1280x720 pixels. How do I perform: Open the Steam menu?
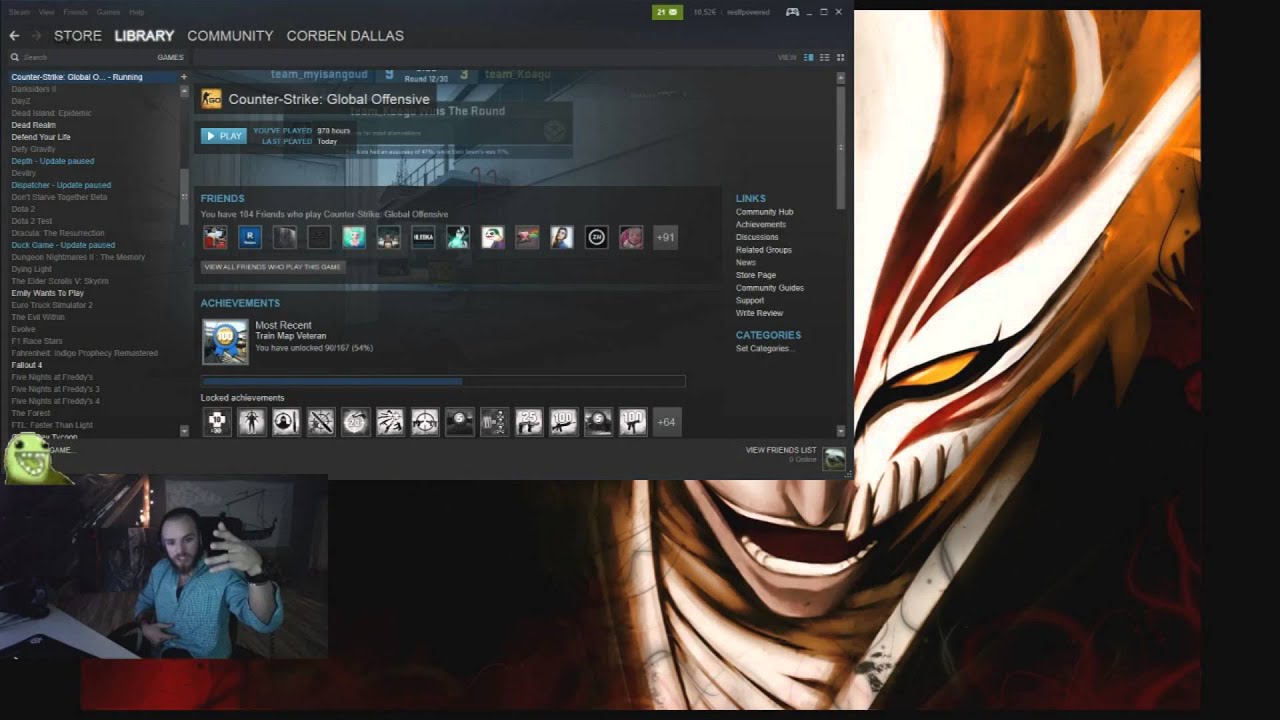19,12
